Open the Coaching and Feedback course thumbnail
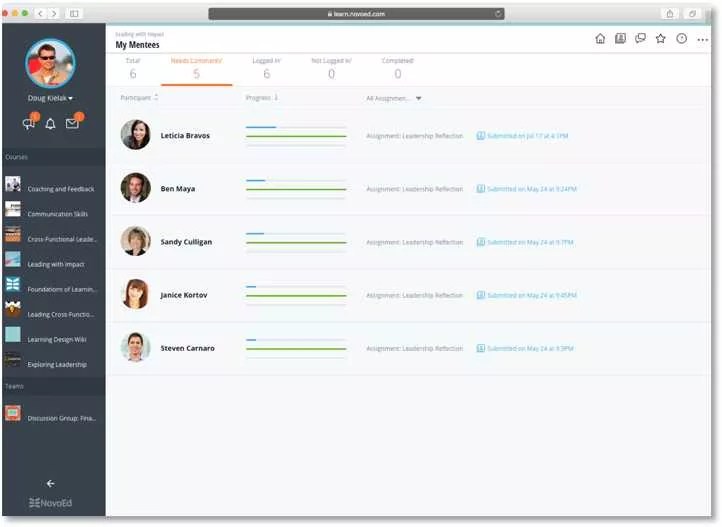The height and width of the screenshot is (527, 722). [x=13, y=184]
